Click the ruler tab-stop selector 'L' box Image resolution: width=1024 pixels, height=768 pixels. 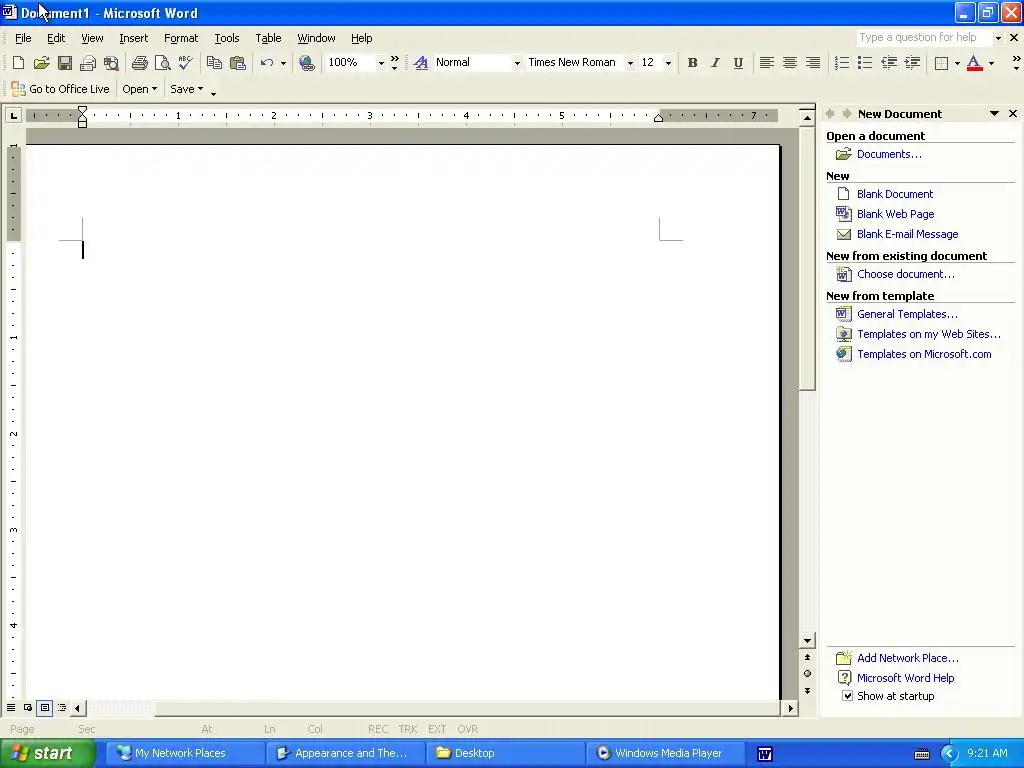coord(13,116)
